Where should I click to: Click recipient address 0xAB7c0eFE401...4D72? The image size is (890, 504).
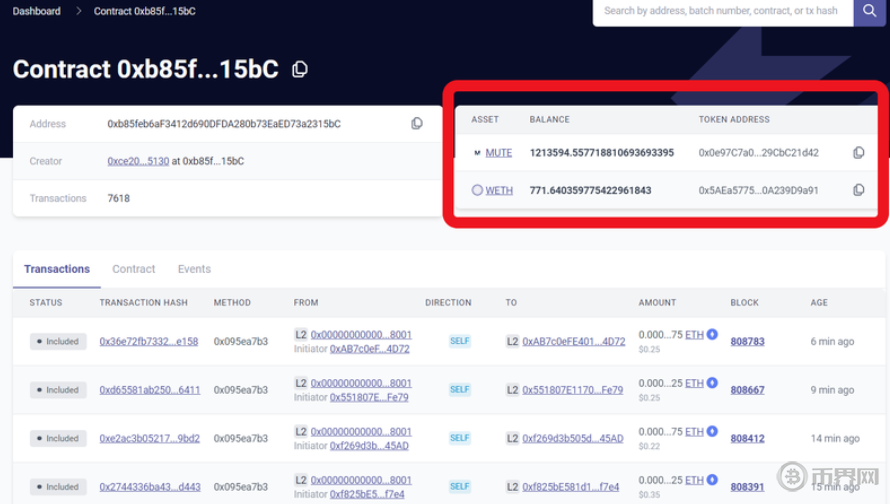tap(573, 341)
